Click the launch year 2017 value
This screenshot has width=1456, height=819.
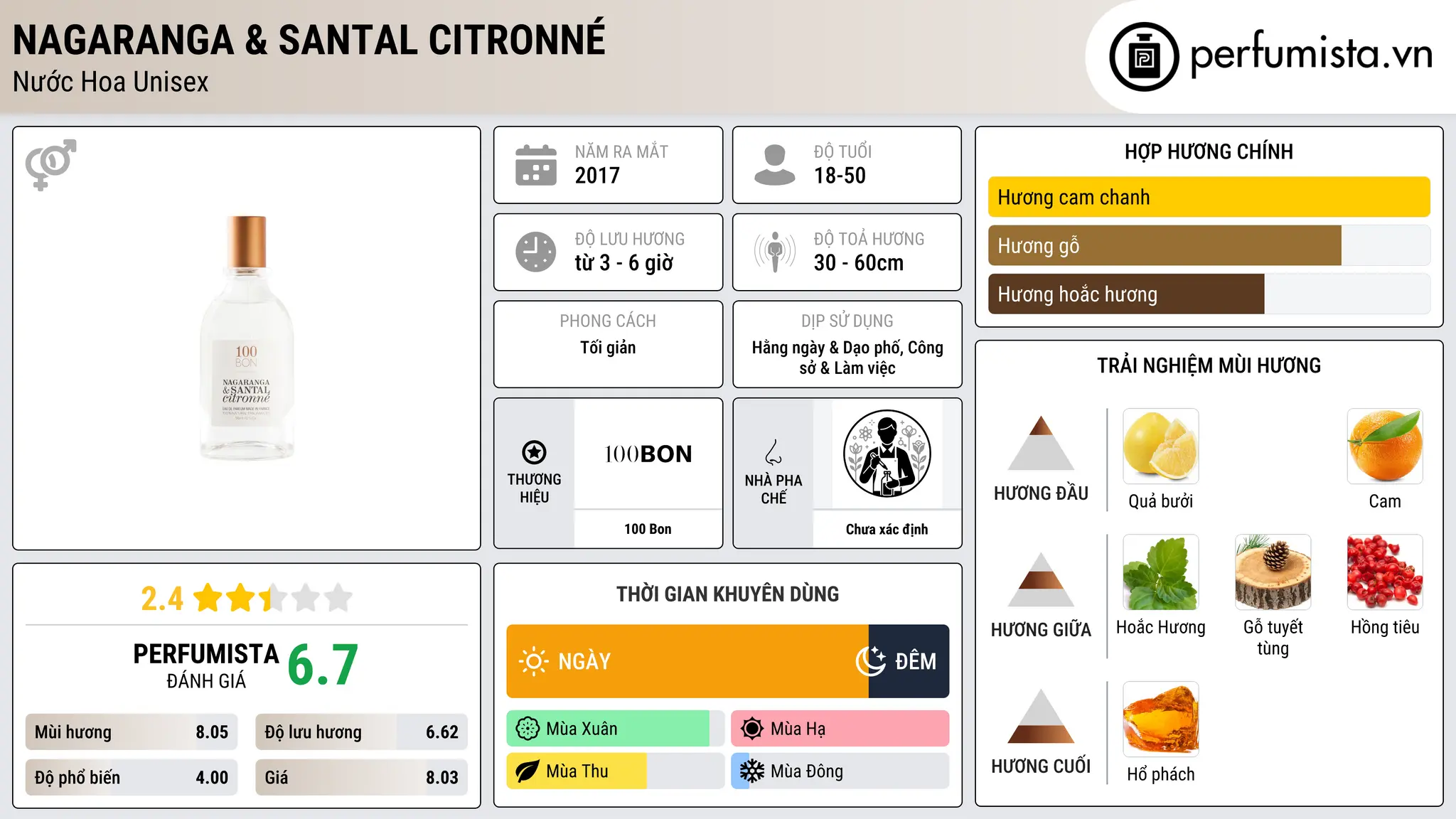pyautogui.click(x=597, y=176)
